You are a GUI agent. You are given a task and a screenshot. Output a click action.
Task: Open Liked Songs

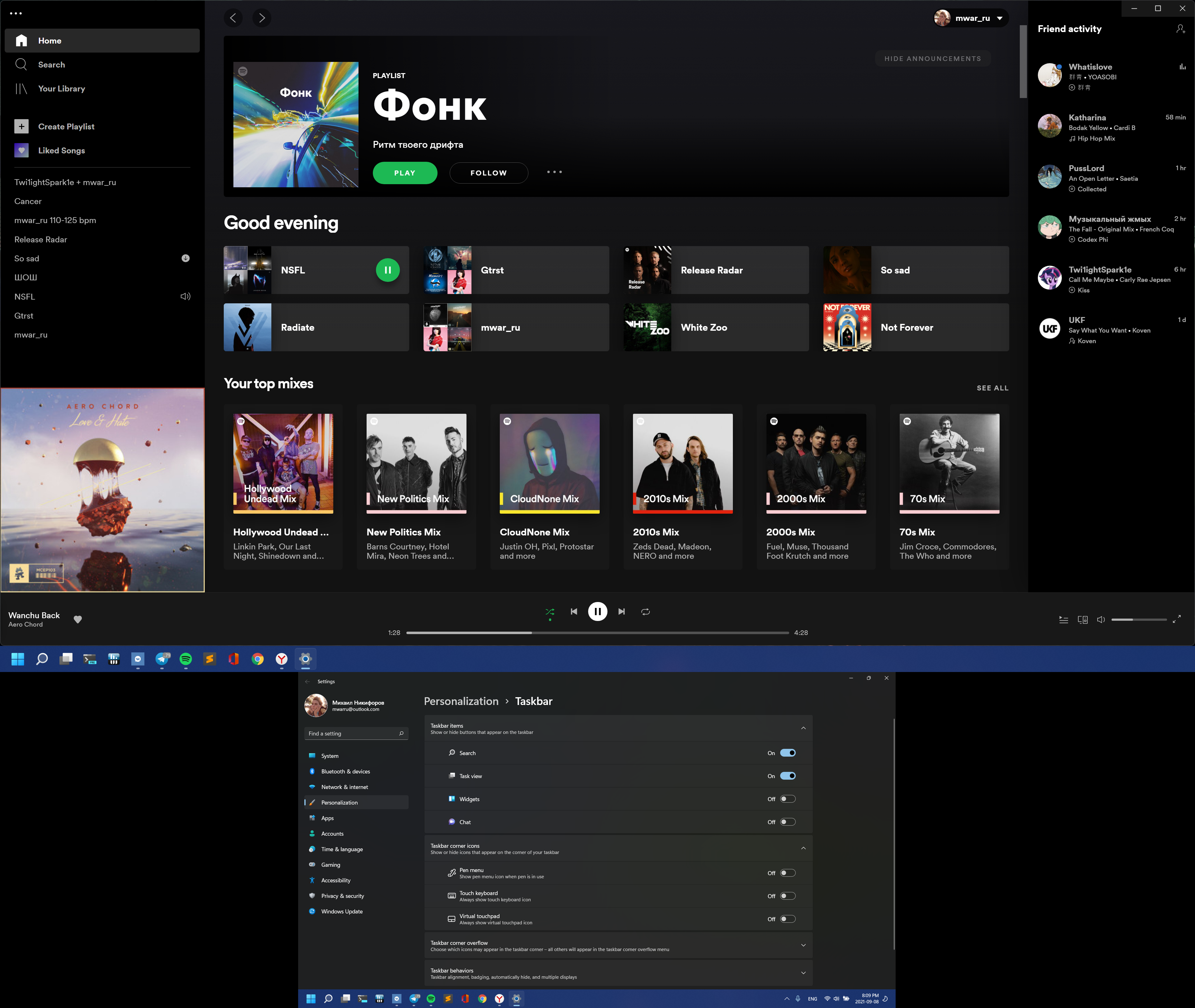62,150
